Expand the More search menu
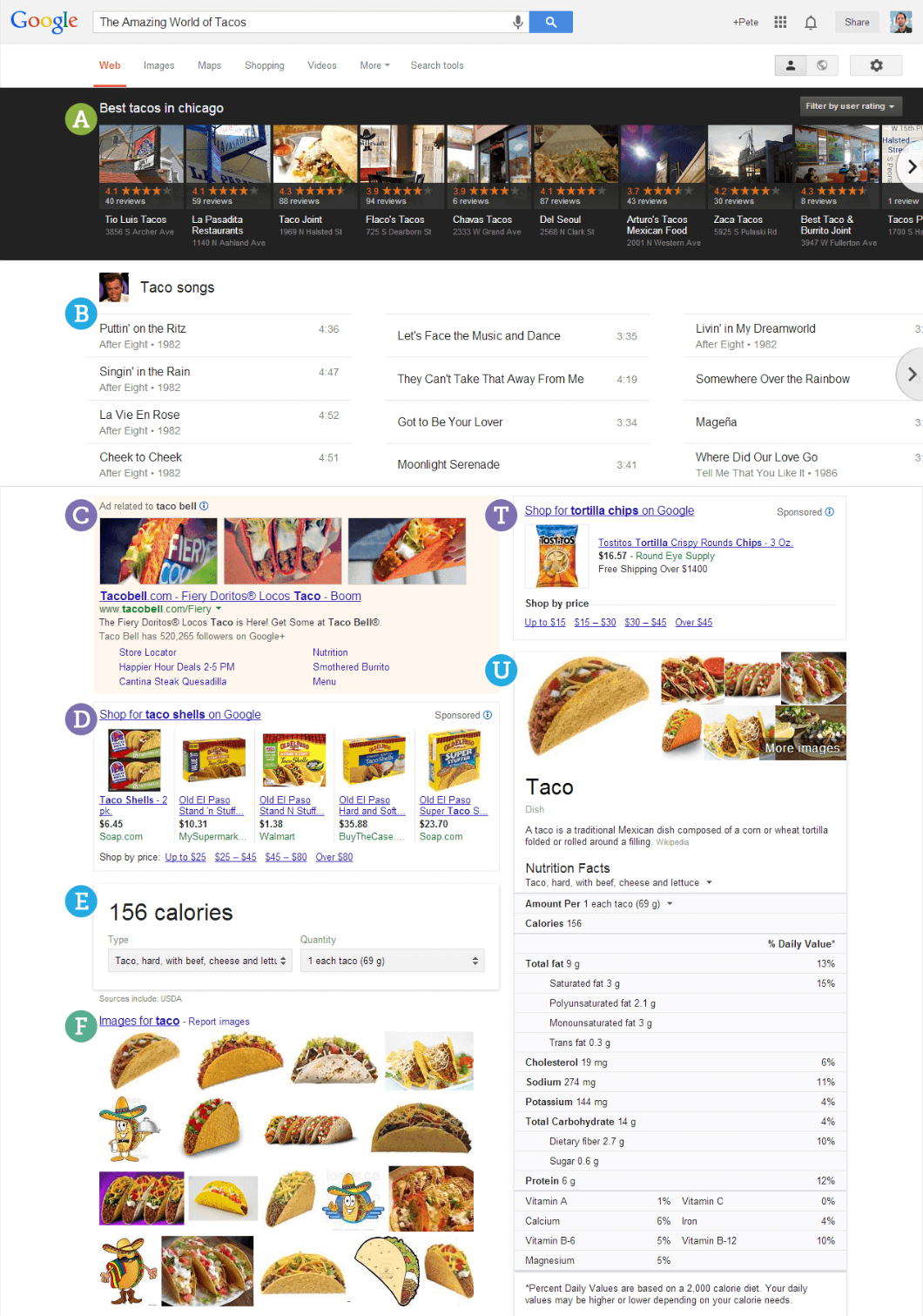The width and height of the screenshot is (923, 1316). coord(374,65)
